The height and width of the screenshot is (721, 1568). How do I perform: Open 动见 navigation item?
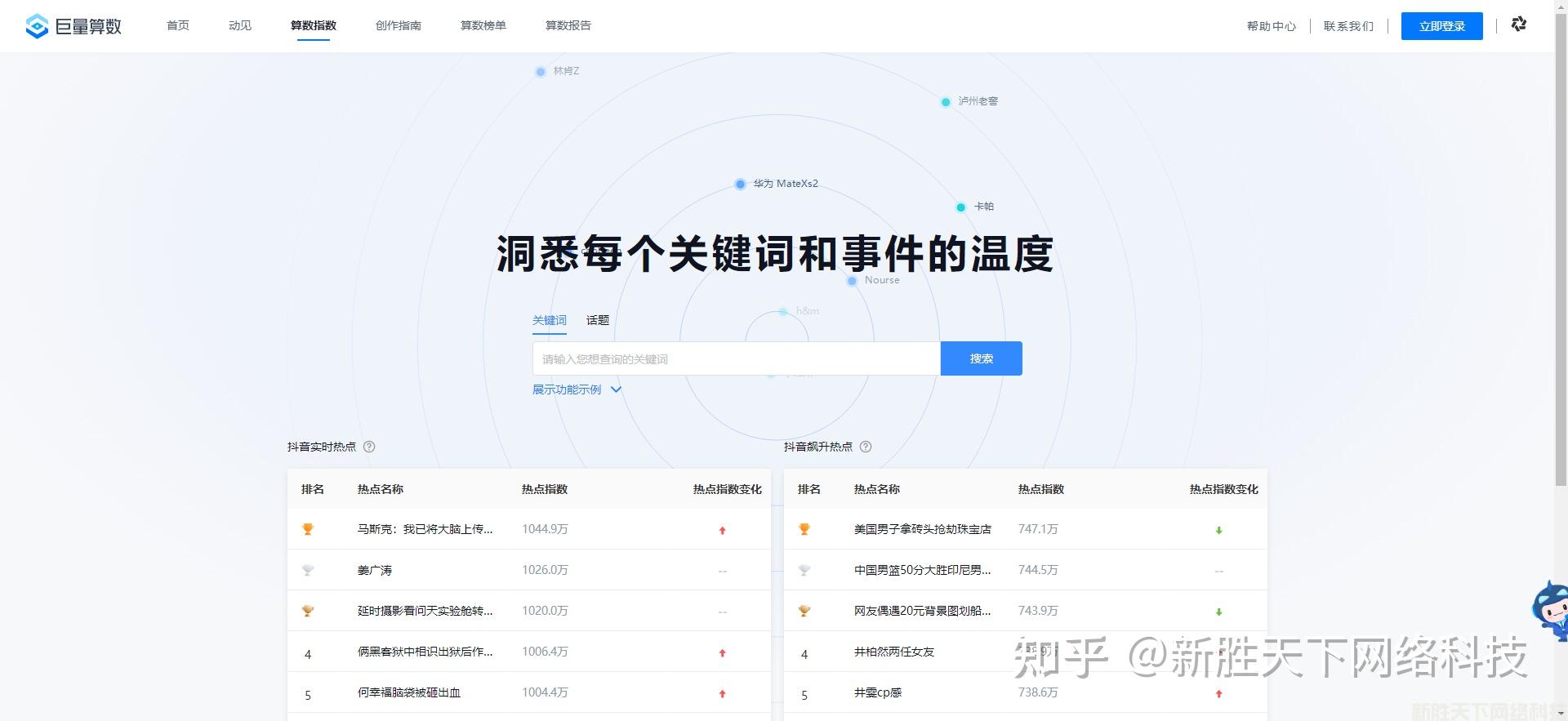[x=240, y=25]
